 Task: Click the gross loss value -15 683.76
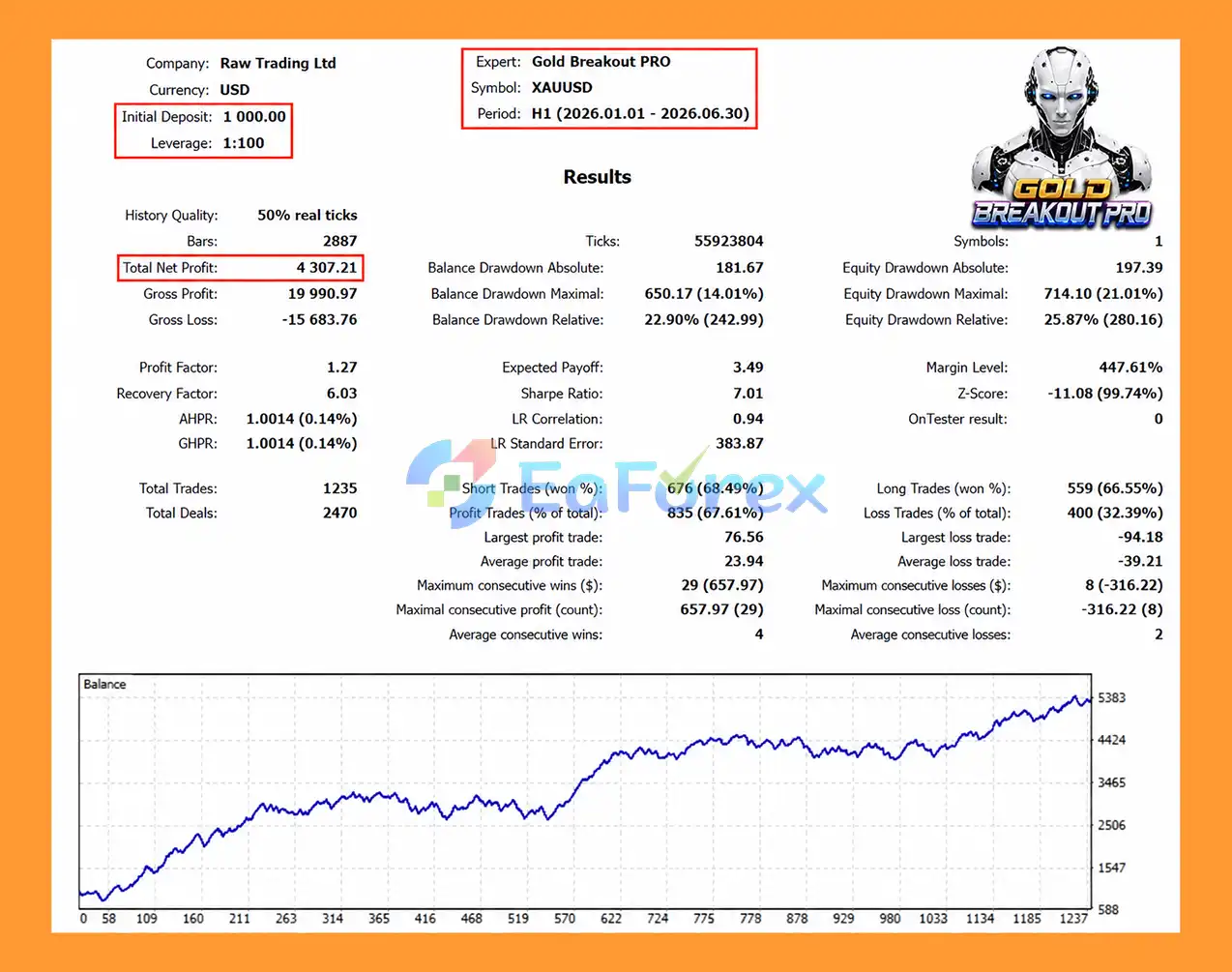pyautogui.click(x=320, y=319)
